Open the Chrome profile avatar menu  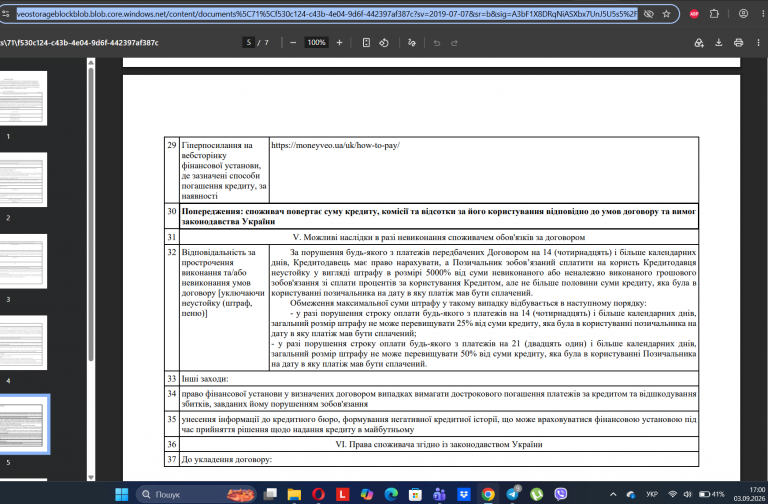[x=743, y=14]
